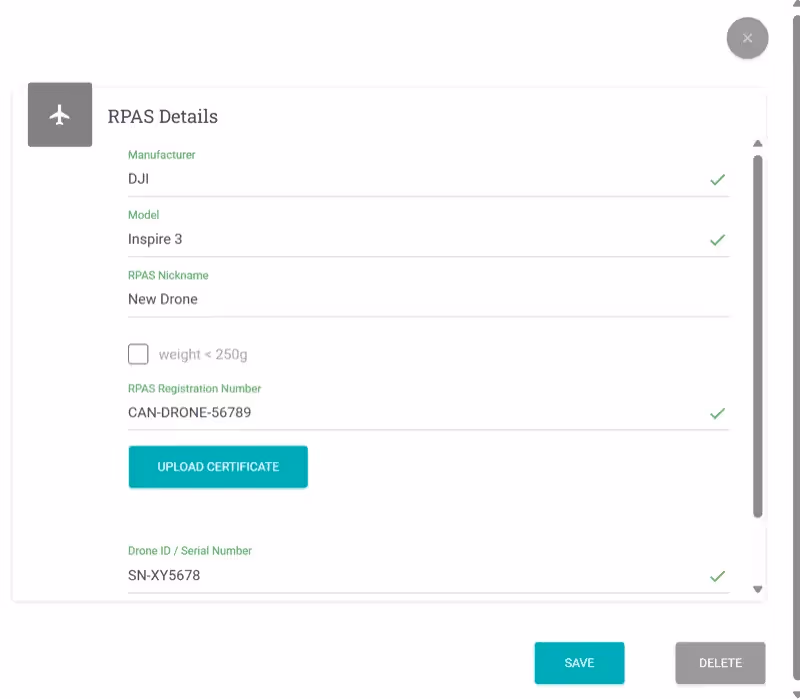800x699 pixels.
Task: Click into the Manufacturer field containing DJI
Action: (x=400, y=180)
